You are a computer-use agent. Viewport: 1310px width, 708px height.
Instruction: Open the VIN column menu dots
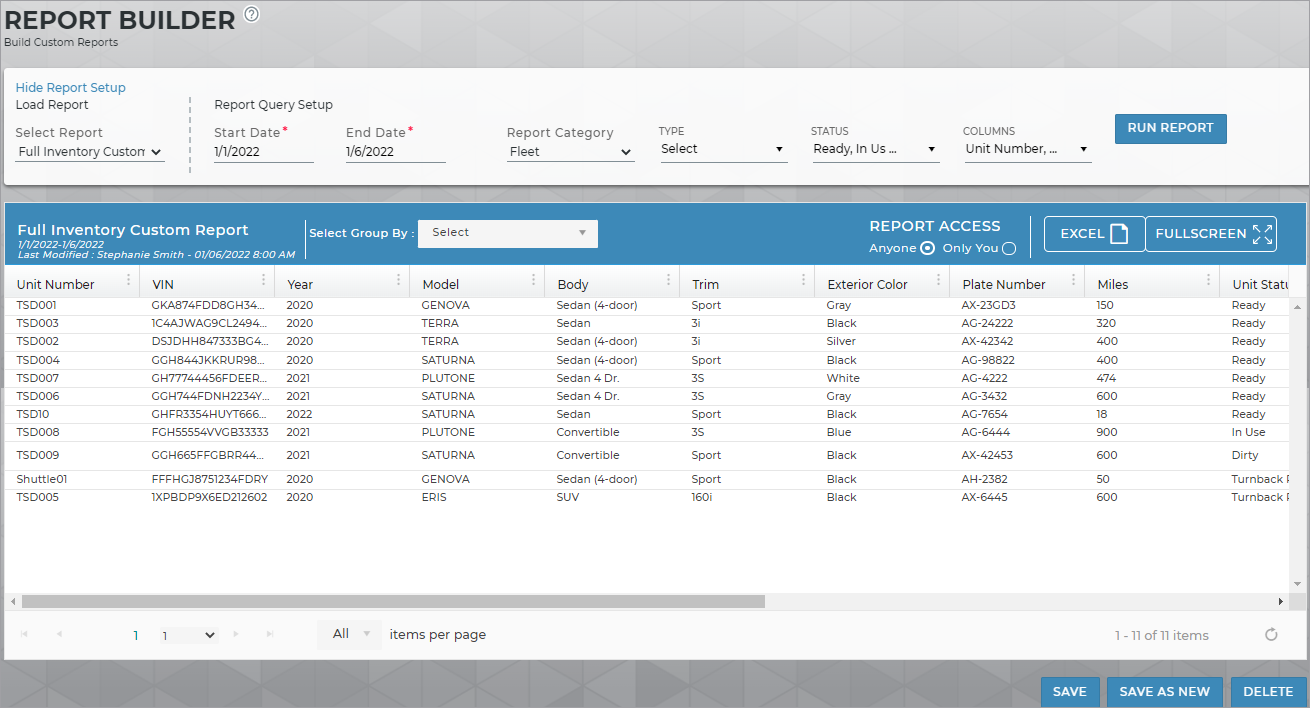pos(264,281)
